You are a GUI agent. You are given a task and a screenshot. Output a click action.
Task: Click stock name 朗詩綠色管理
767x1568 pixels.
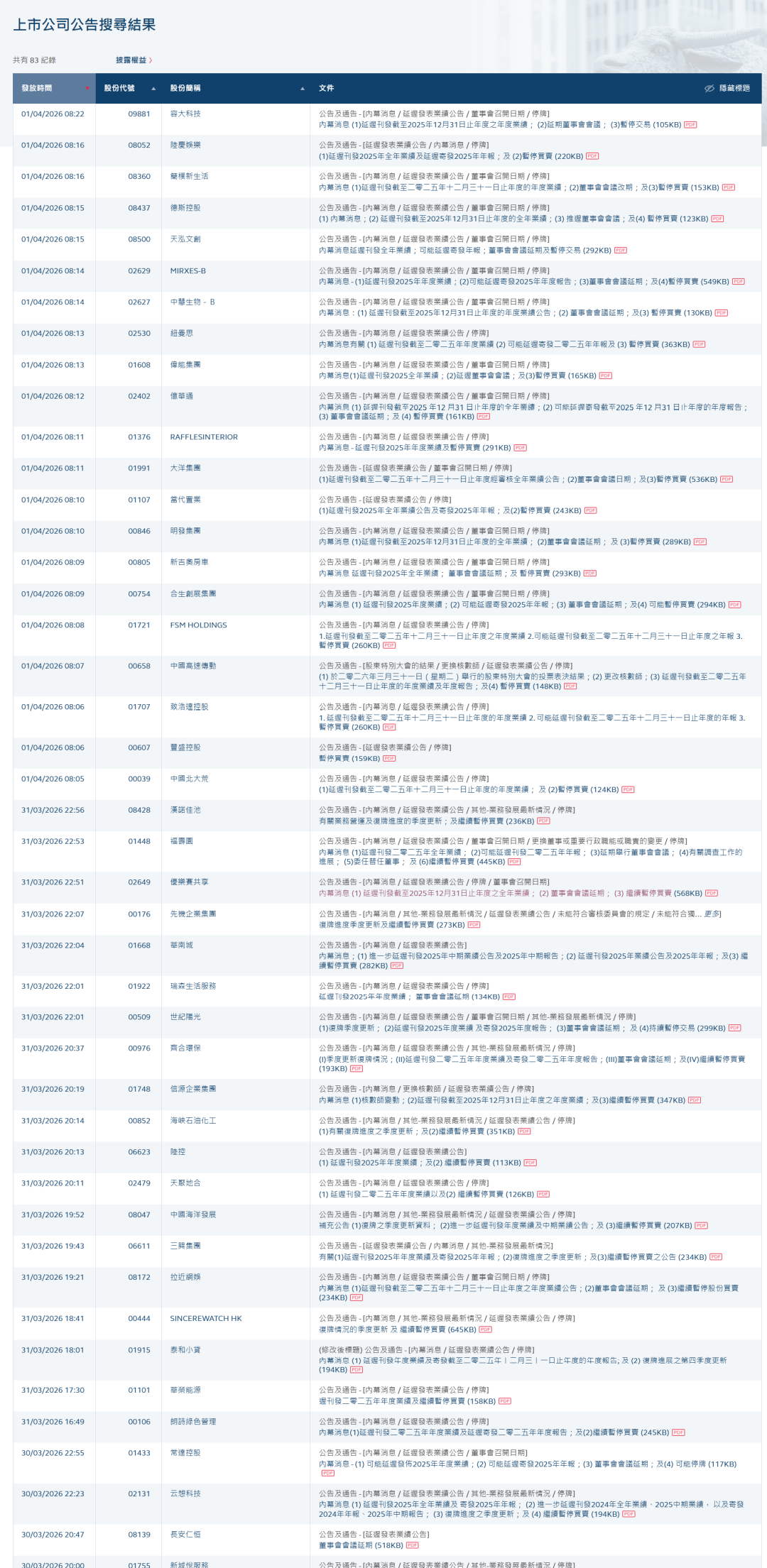pos(193,1422)
